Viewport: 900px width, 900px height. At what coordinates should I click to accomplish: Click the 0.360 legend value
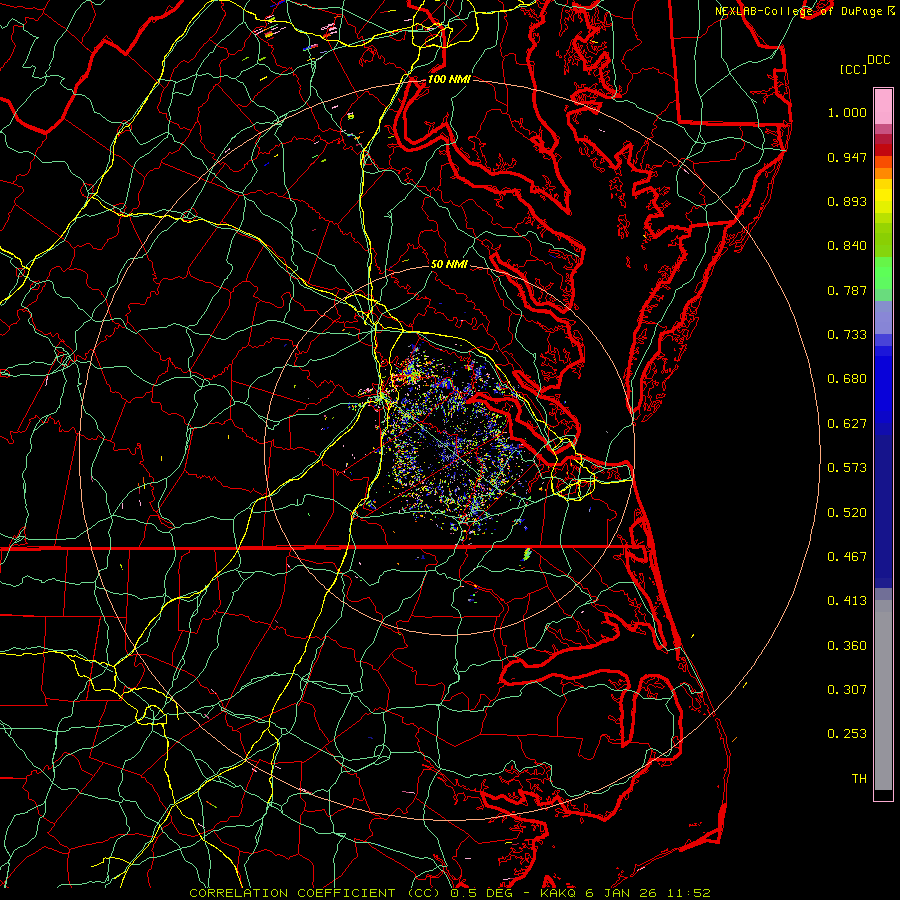[847, 646]
